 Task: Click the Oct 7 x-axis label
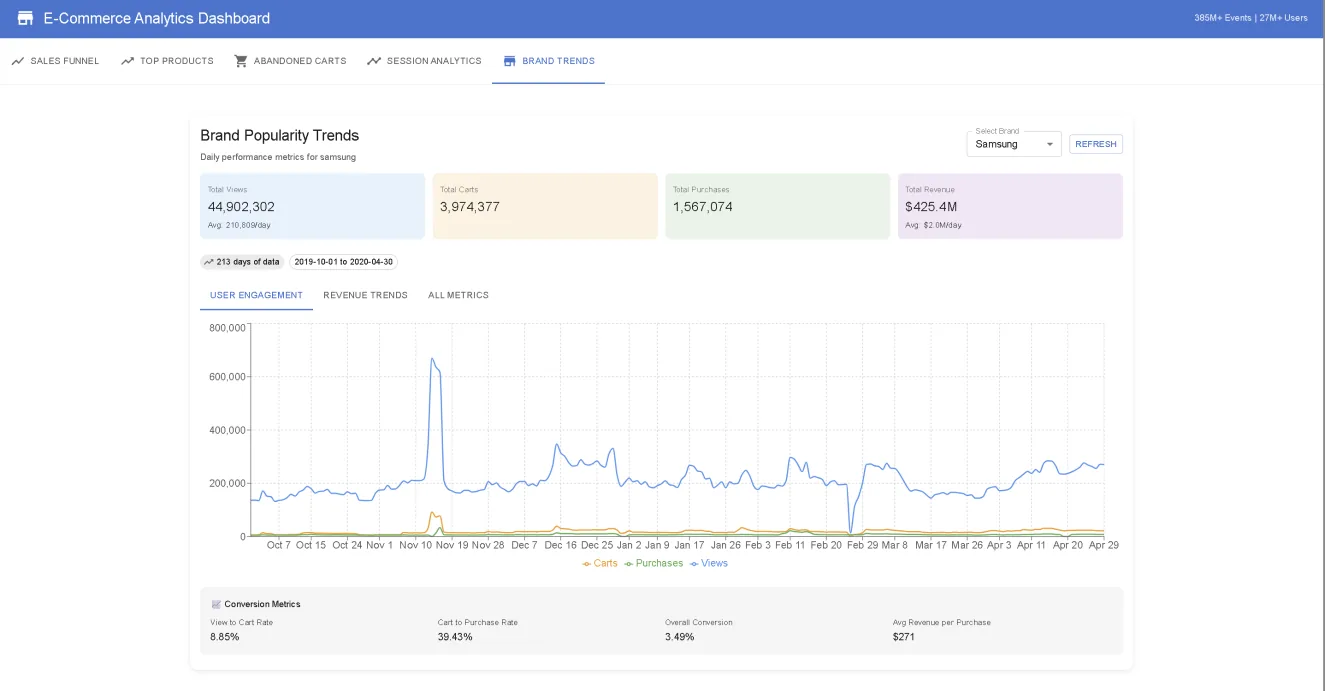[x=279, y=546]
